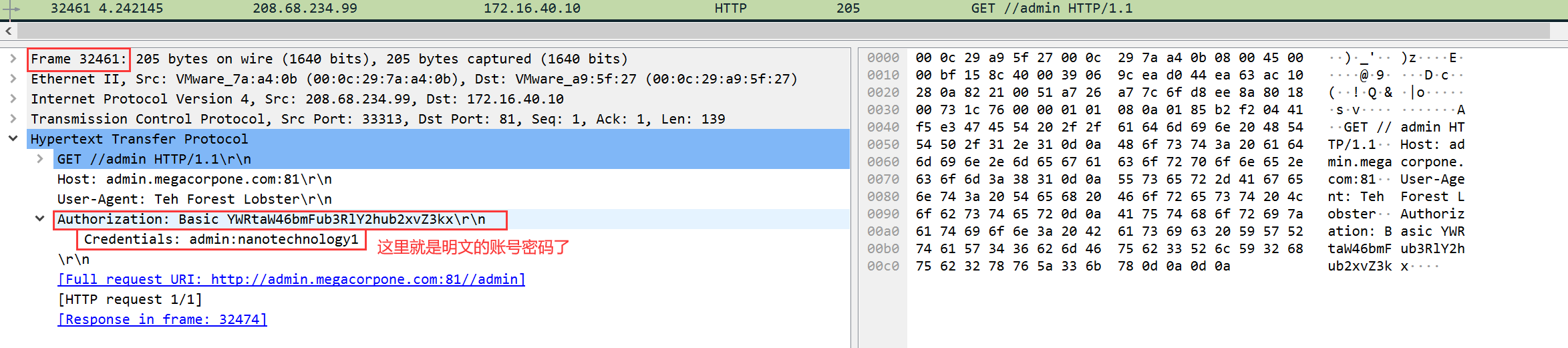Open the Full request URI link
Viewport: 1568px width, 348px height.
click(x=291, y=279)
